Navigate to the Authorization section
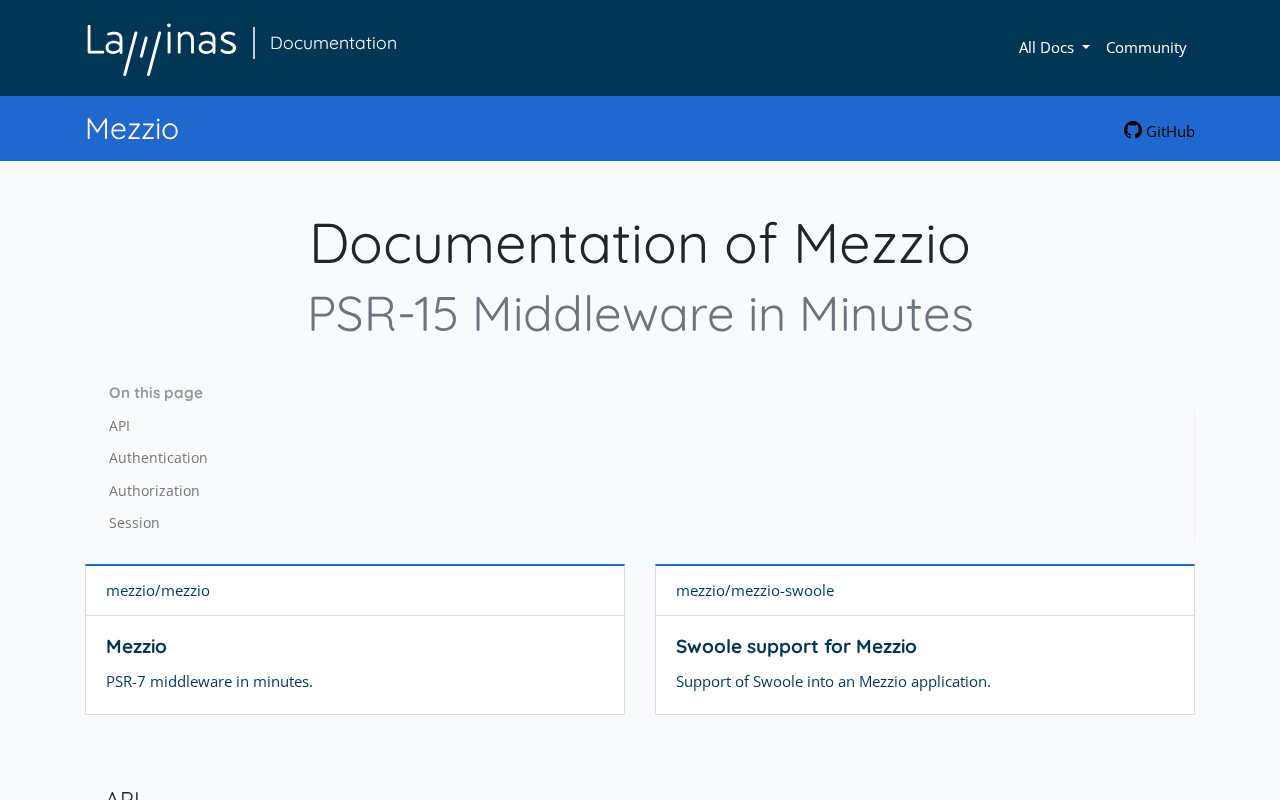The image size is (1280, 800). click(154, 491)
